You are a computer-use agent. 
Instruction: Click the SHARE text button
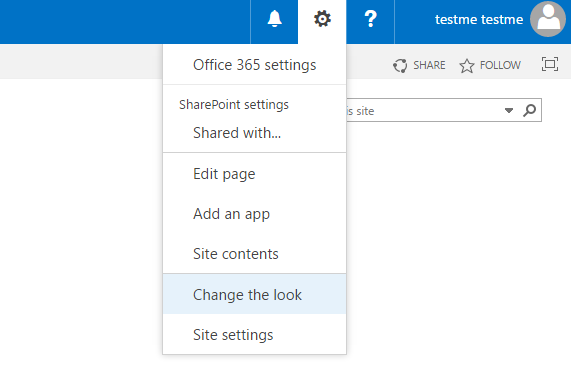[x=429, y=65]
